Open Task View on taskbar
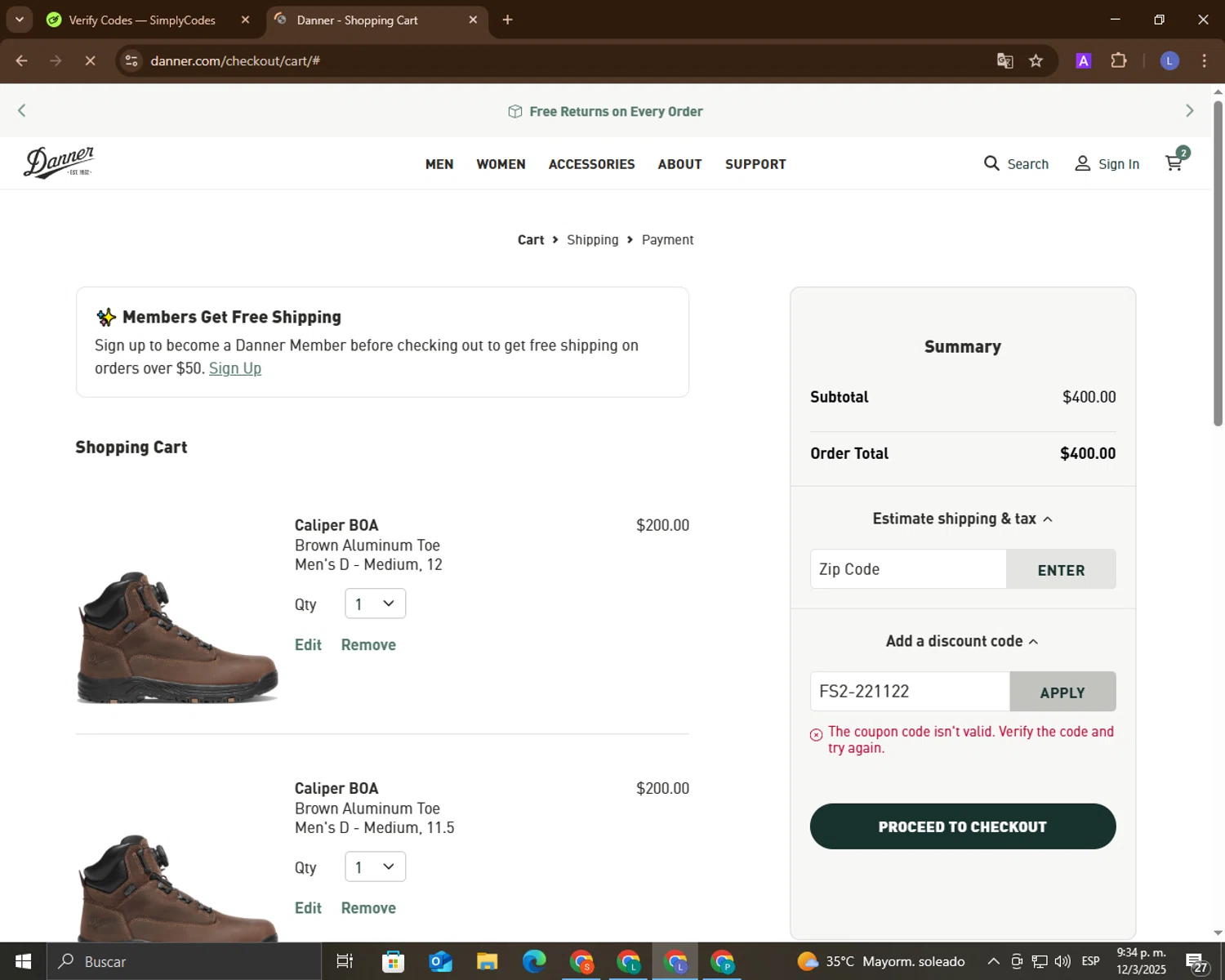 pyautogui.click(x=345, y=961)
